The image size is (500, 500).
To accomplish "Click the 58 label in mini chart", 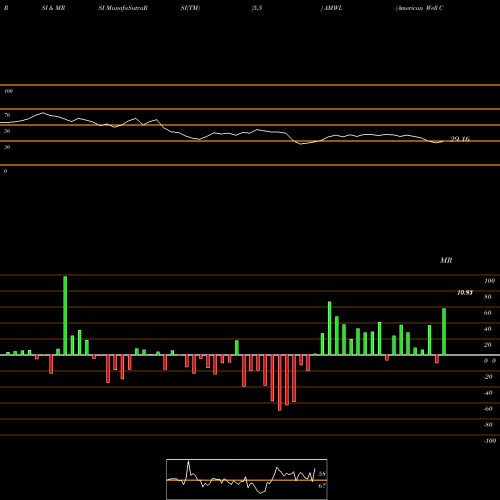I will point(322,474).
